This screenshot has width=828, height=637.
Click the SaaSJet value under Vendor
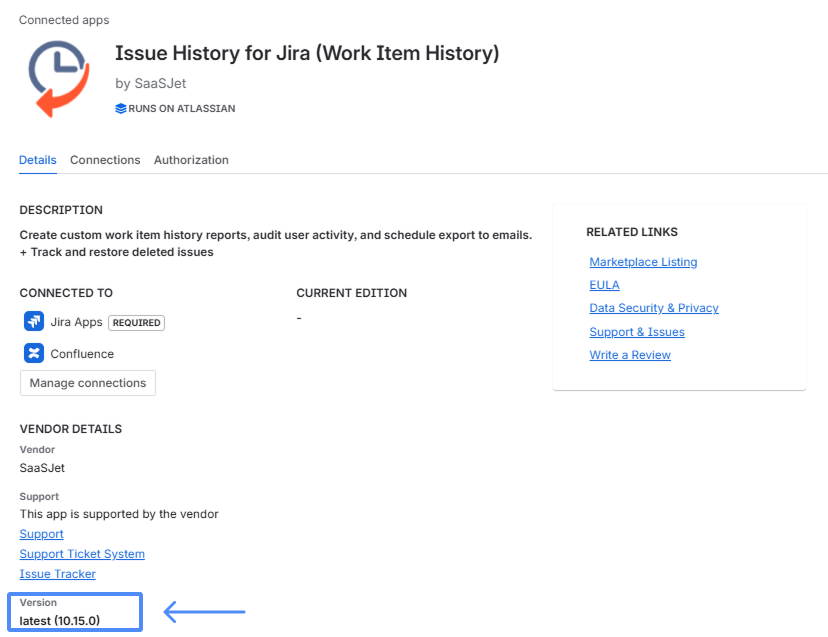click(x=42, y=468)
